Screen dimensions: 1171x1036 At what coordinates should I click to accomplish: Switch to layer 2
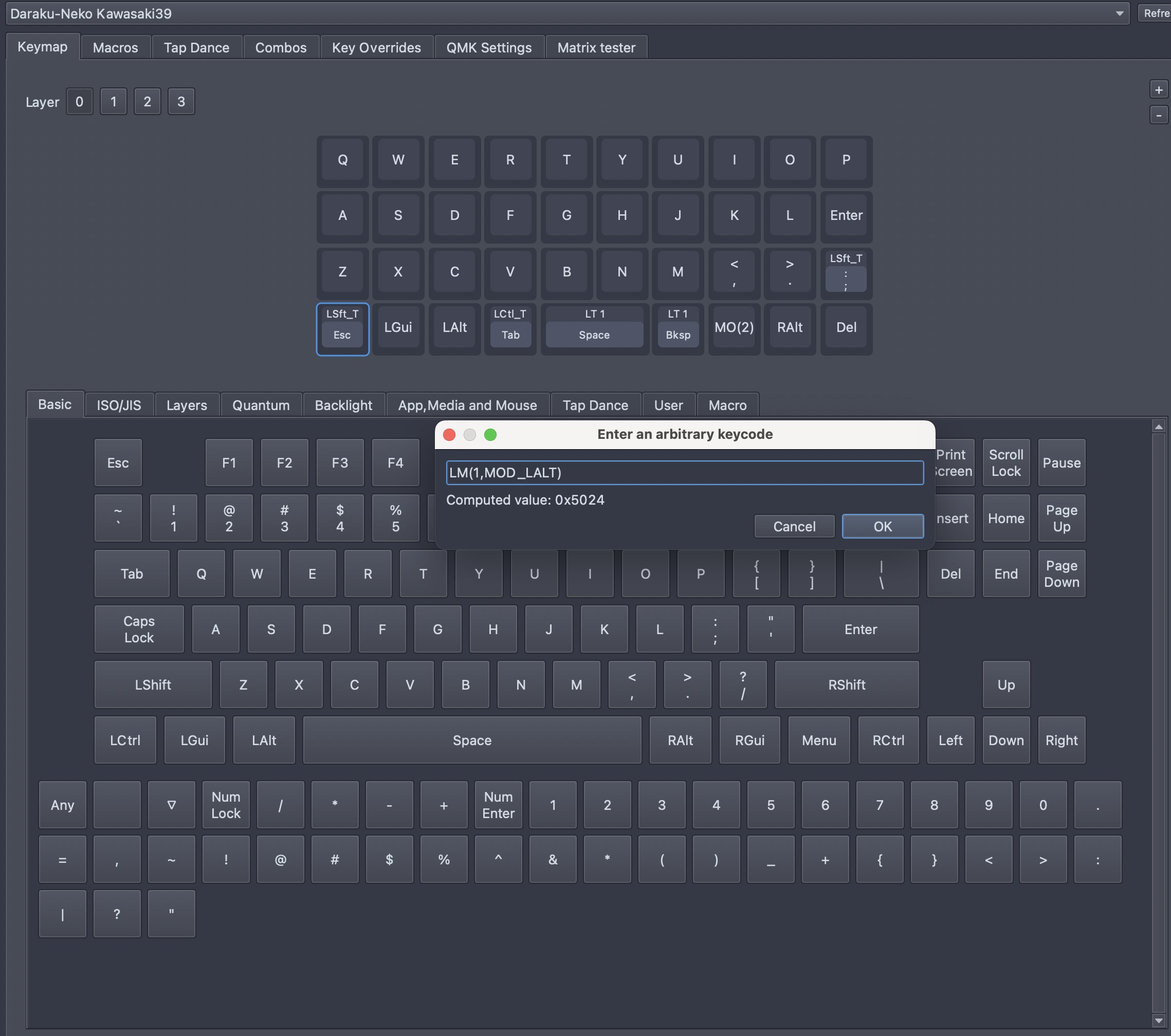click(147, 102)
